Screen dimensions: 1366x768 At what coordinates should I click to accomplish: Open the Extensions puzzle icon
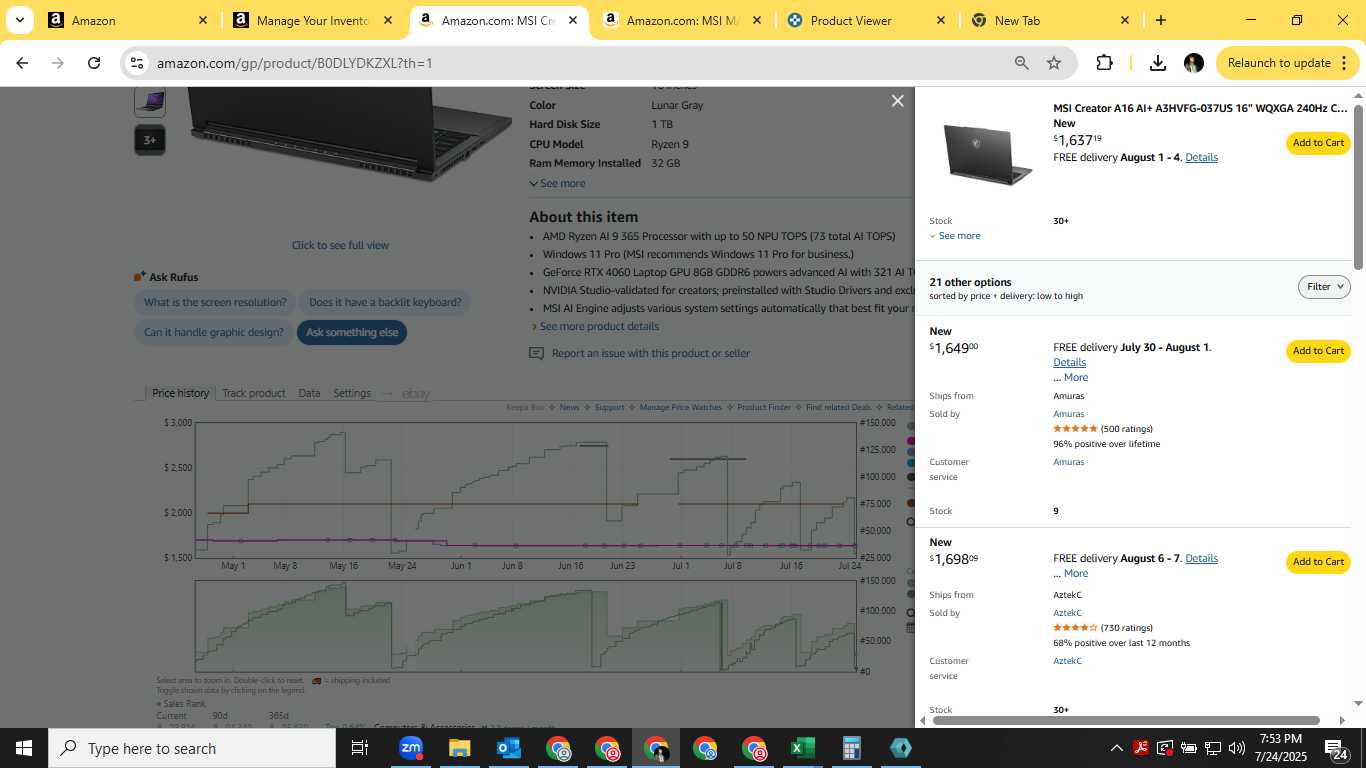(1104, 63)
